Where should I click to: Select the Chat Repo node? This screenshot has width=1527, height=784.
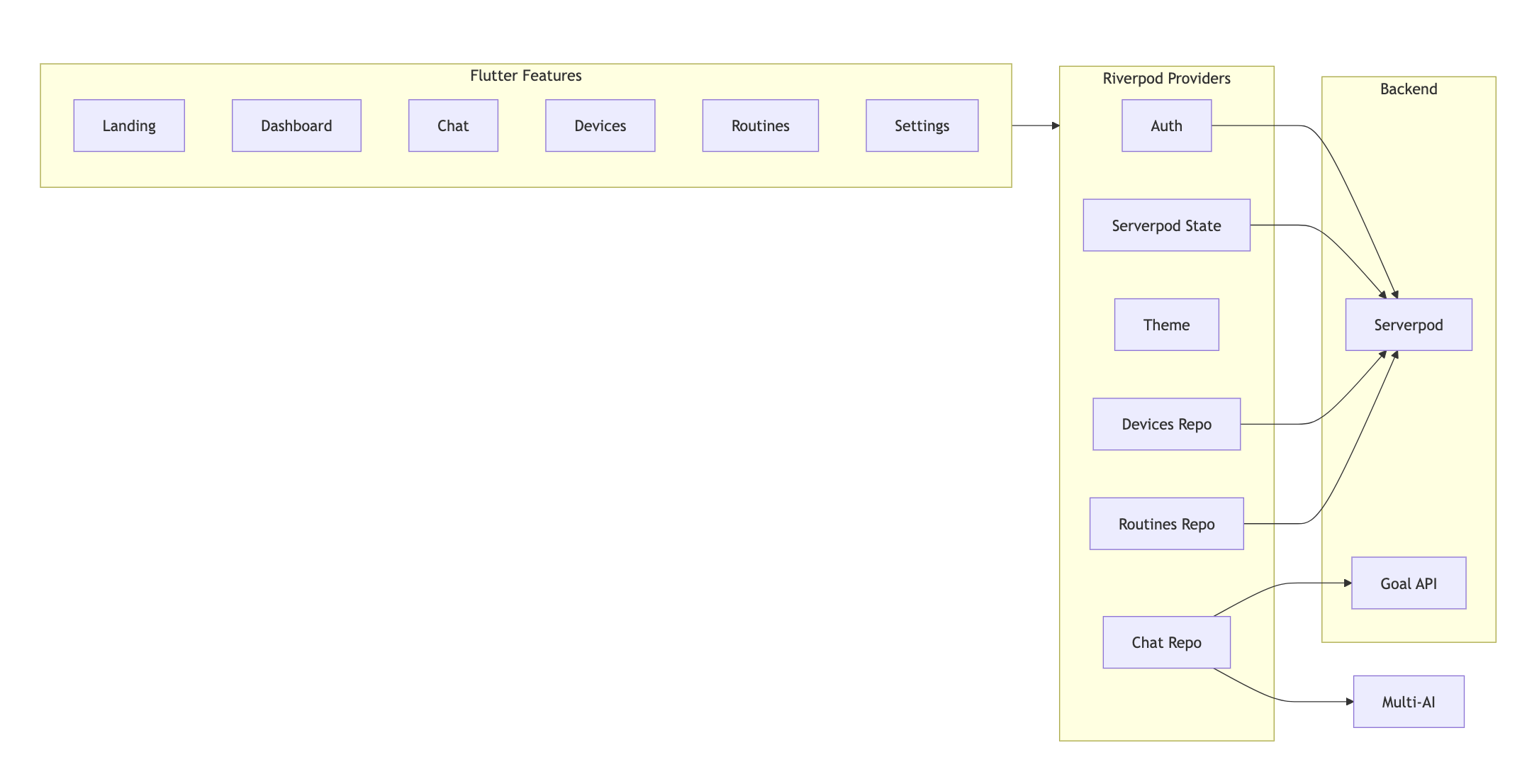point(1166,642)
